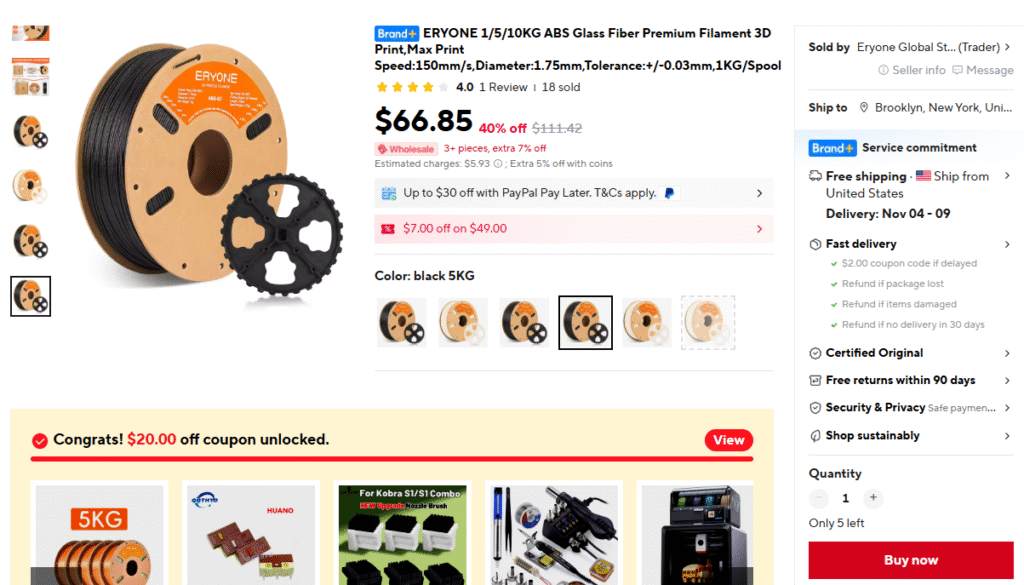Viewport: 1024px width, 585px height.
Task: Expand the Fast delivery details
Action: coord(910,244)
